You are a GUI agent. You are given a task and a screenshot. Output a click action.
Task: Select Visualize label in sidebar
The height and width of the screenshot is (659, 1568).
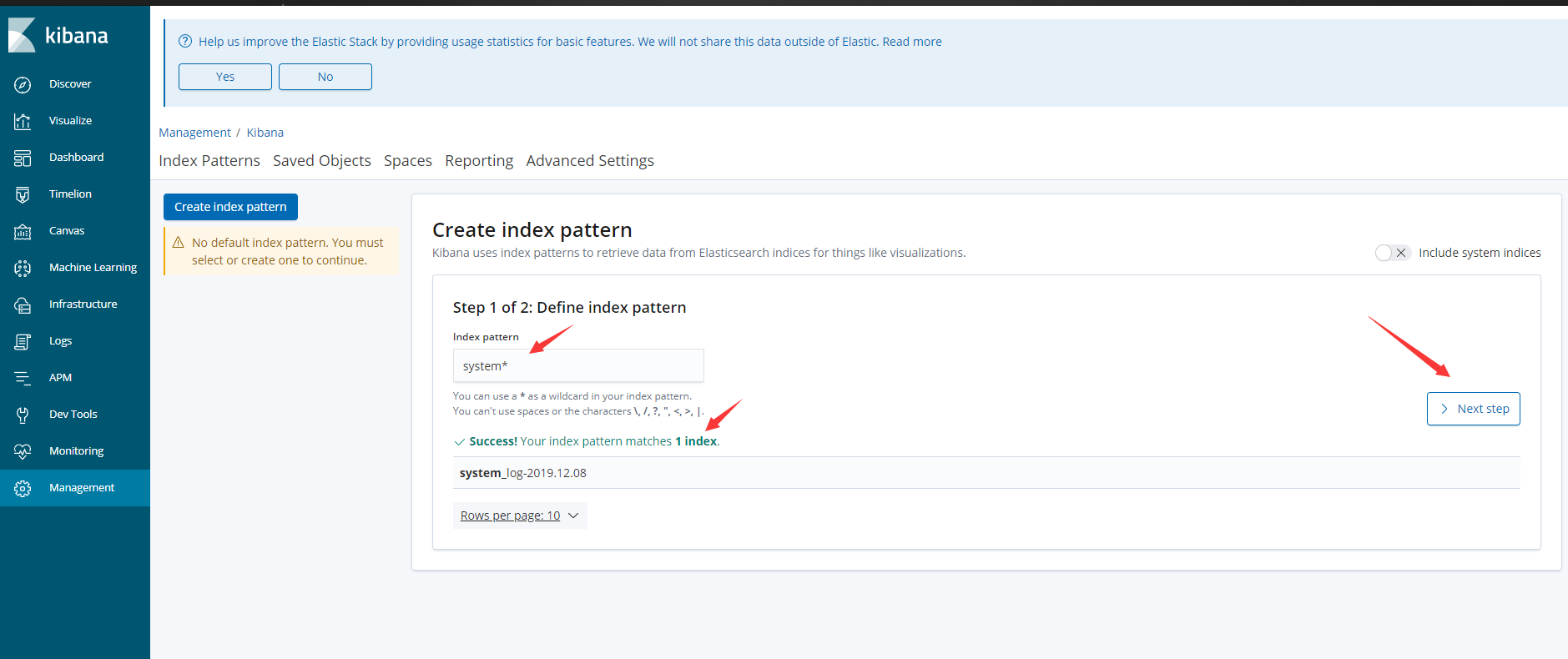pos(70,121)
